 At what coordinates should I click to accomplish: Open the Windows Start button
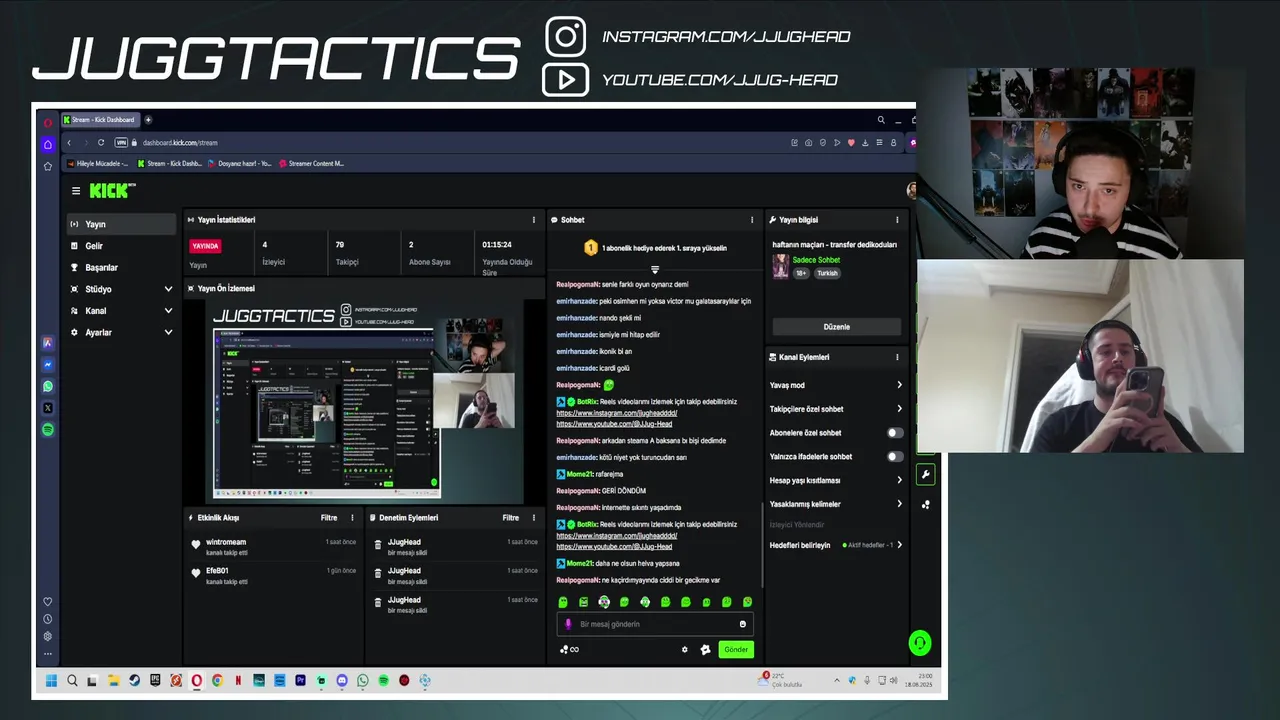point(51,681)
